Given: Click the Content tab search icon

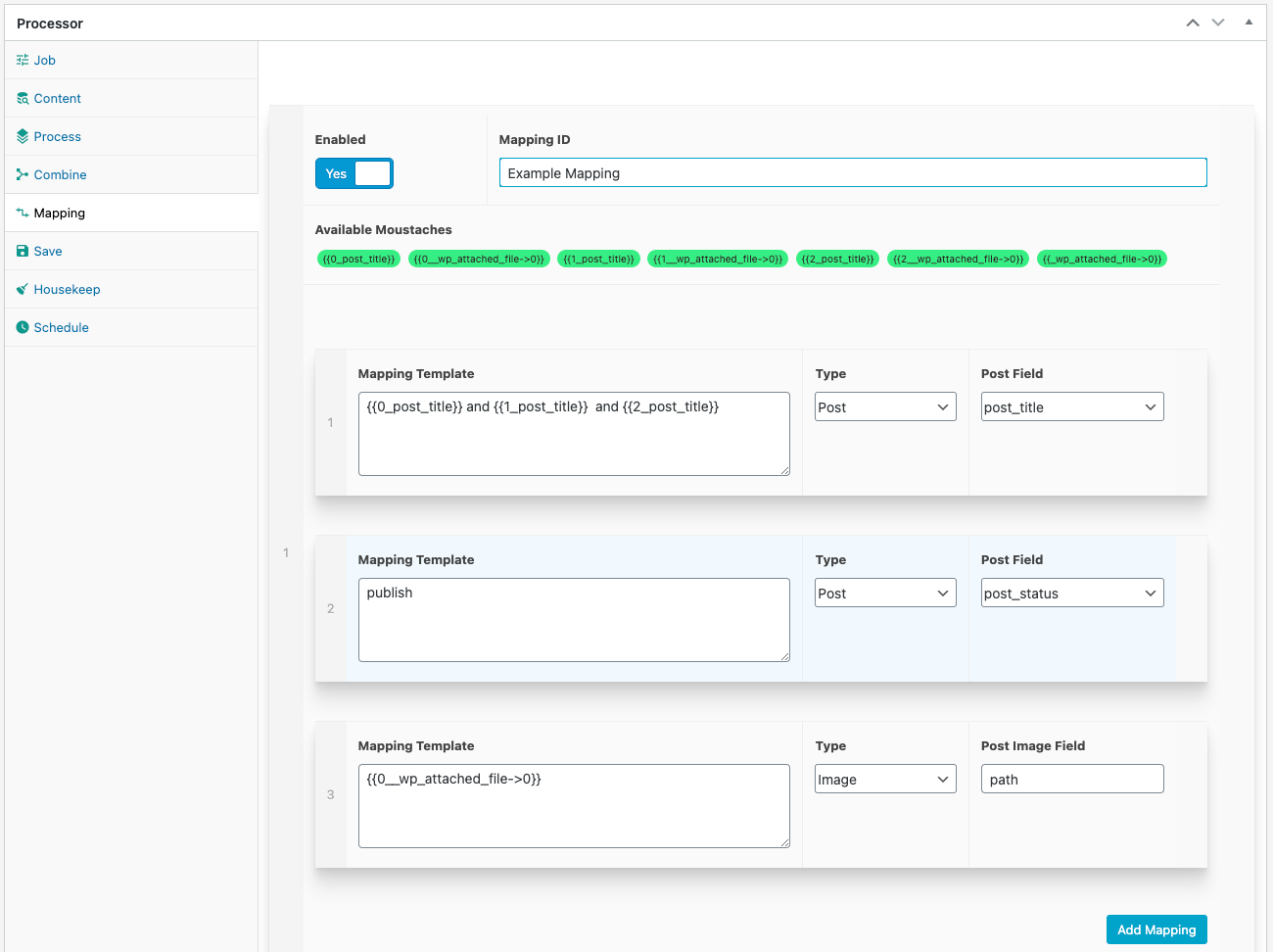Looking at the screenshot, I should click(23, 98).
